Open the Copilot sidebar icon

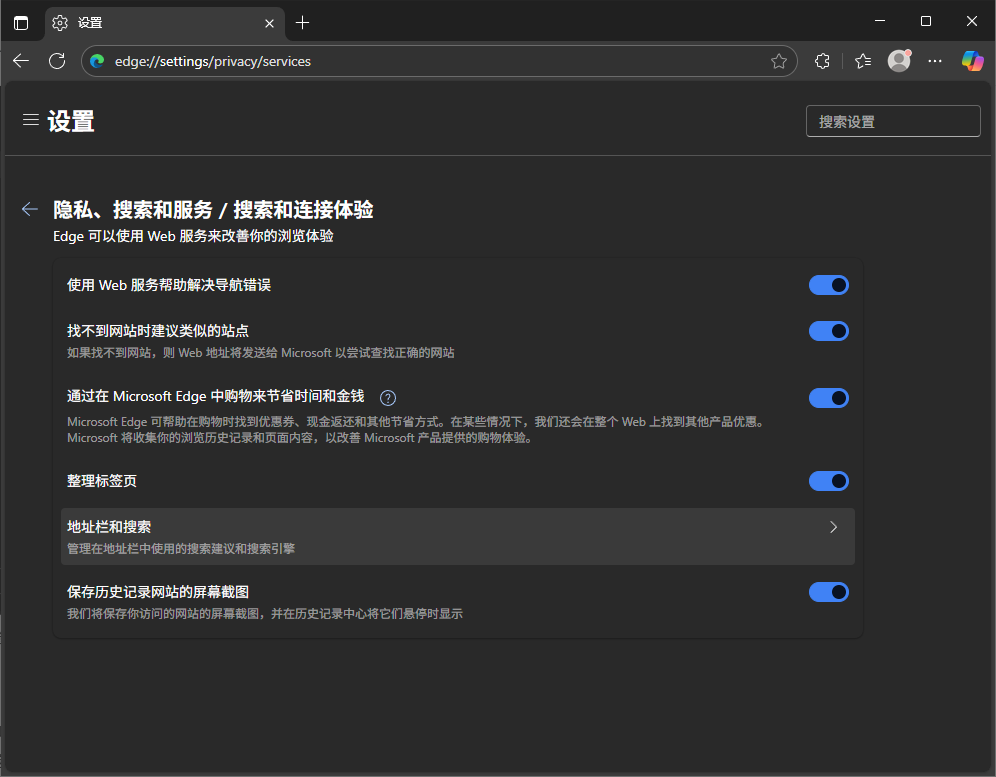[x=972, y=61]
